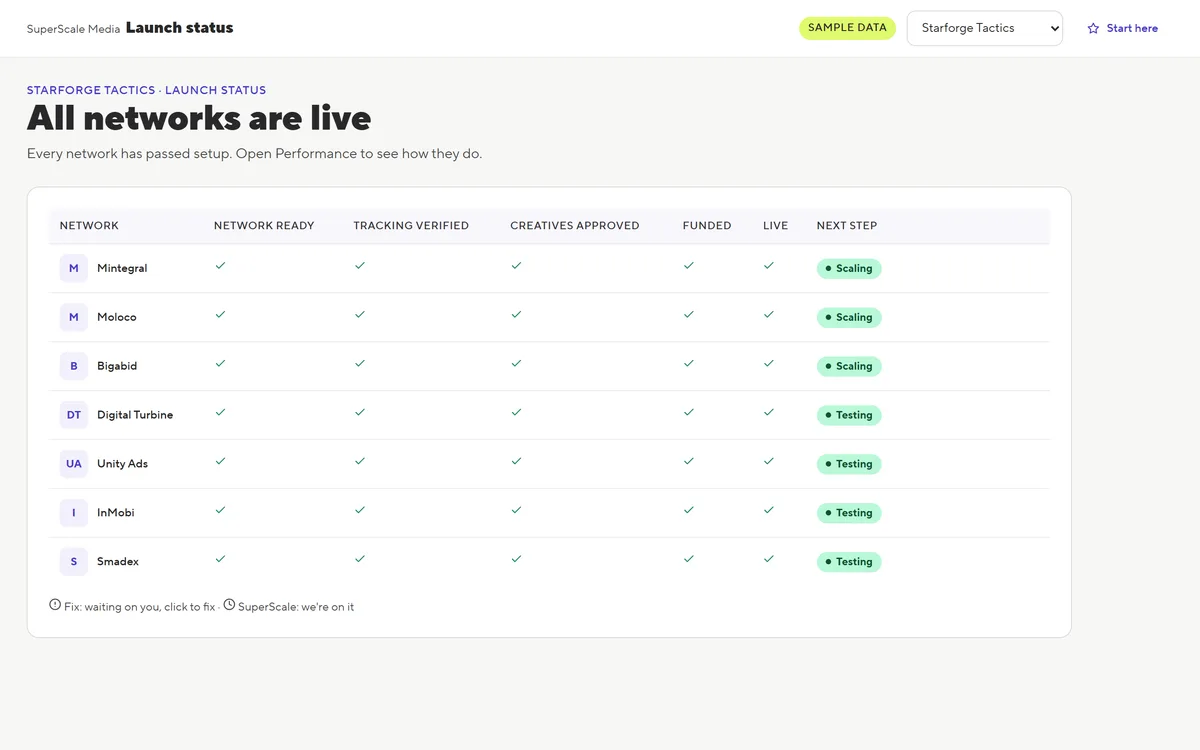Viewport: 1200px width, 750px height.
Task: Click InMobi's Testing status pill
Action: coord(849,513)
